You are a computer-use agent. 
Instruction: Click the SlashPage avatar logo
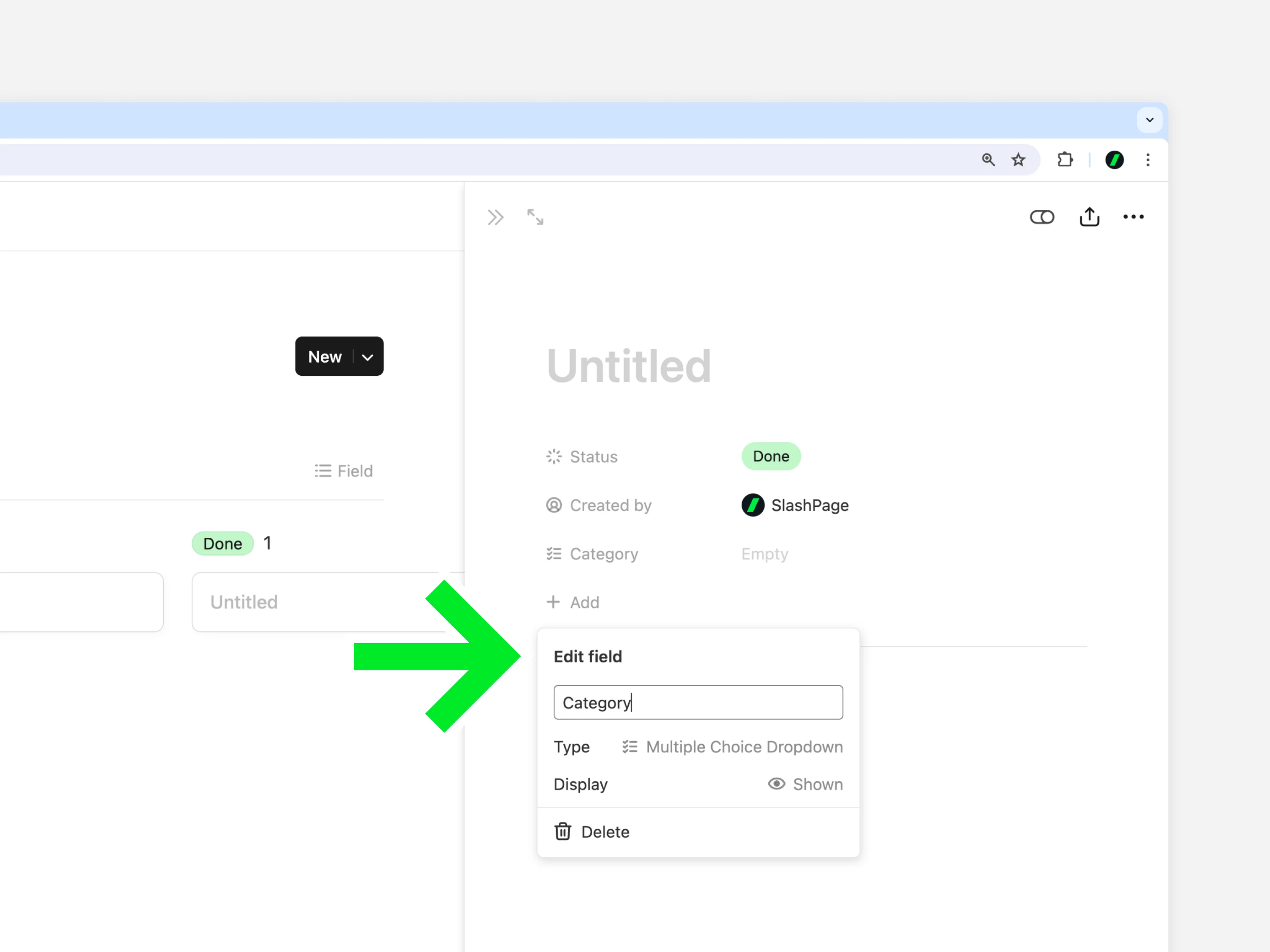coord(753,505)
